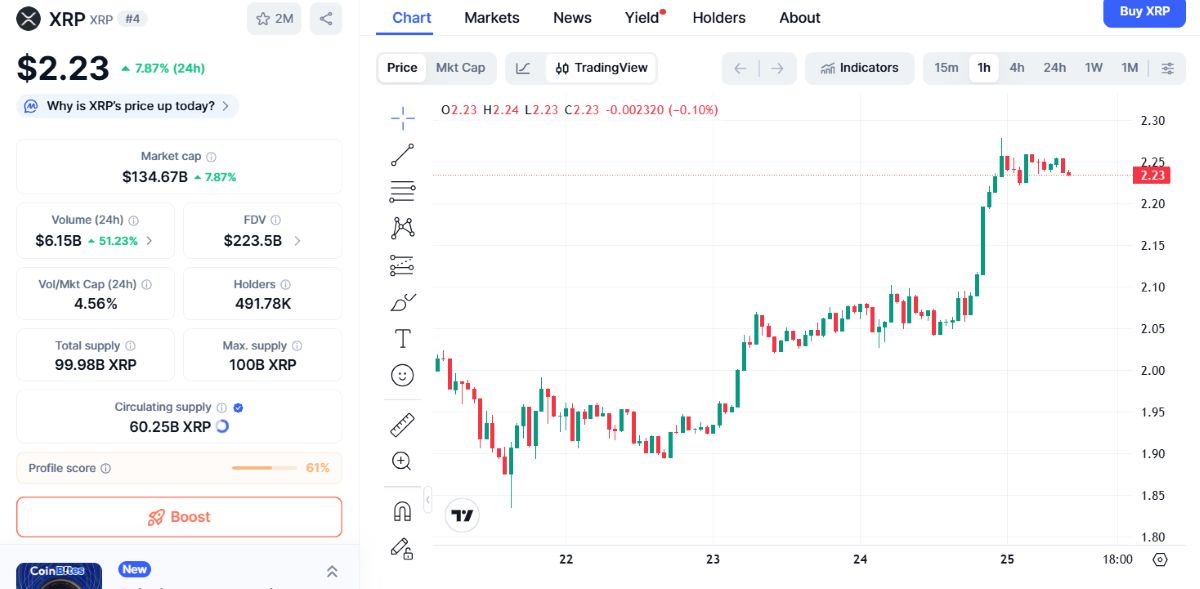Click the XRP coin logo
Screen dimensions: 1200x589
tap(28, 18)
